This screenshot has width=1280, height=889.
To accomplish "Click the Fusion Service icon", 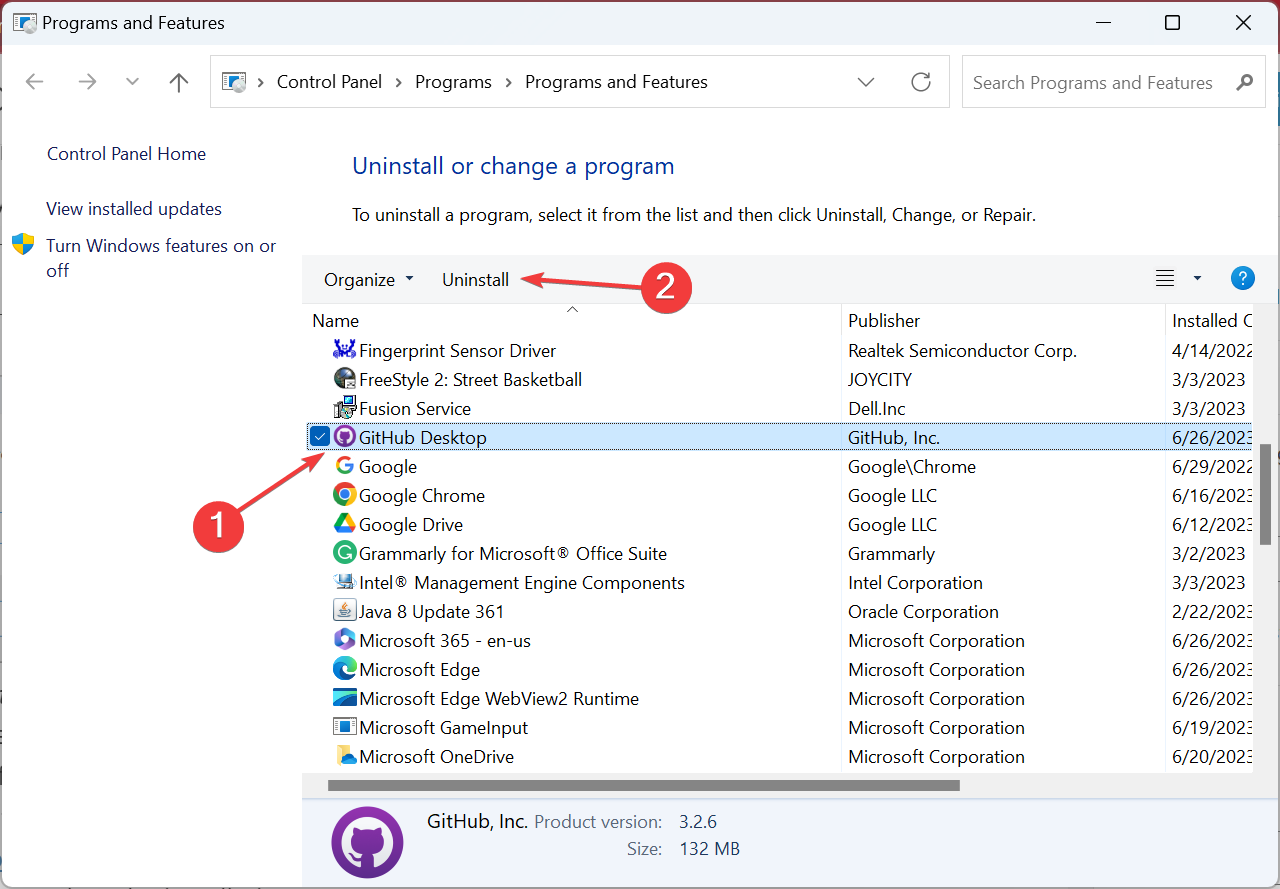I will (344, 408).
